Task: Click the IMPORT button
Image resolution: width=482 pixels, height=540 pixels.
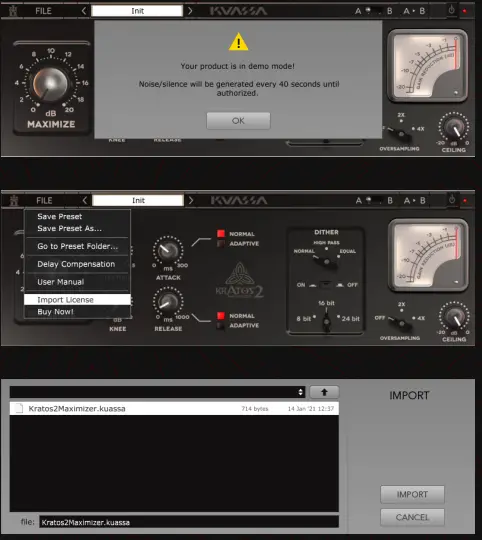Action: pyautogui.click(x=412, y=495)
